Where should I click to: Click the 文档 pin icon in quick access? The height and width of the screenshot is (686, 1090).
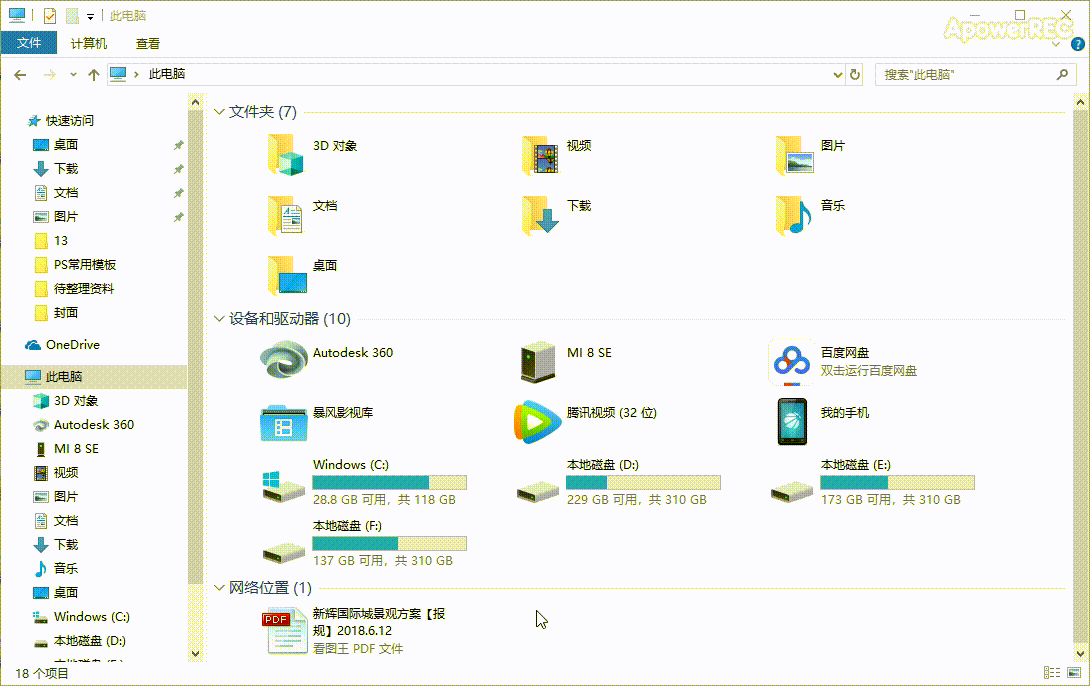(x=179, y=193)
